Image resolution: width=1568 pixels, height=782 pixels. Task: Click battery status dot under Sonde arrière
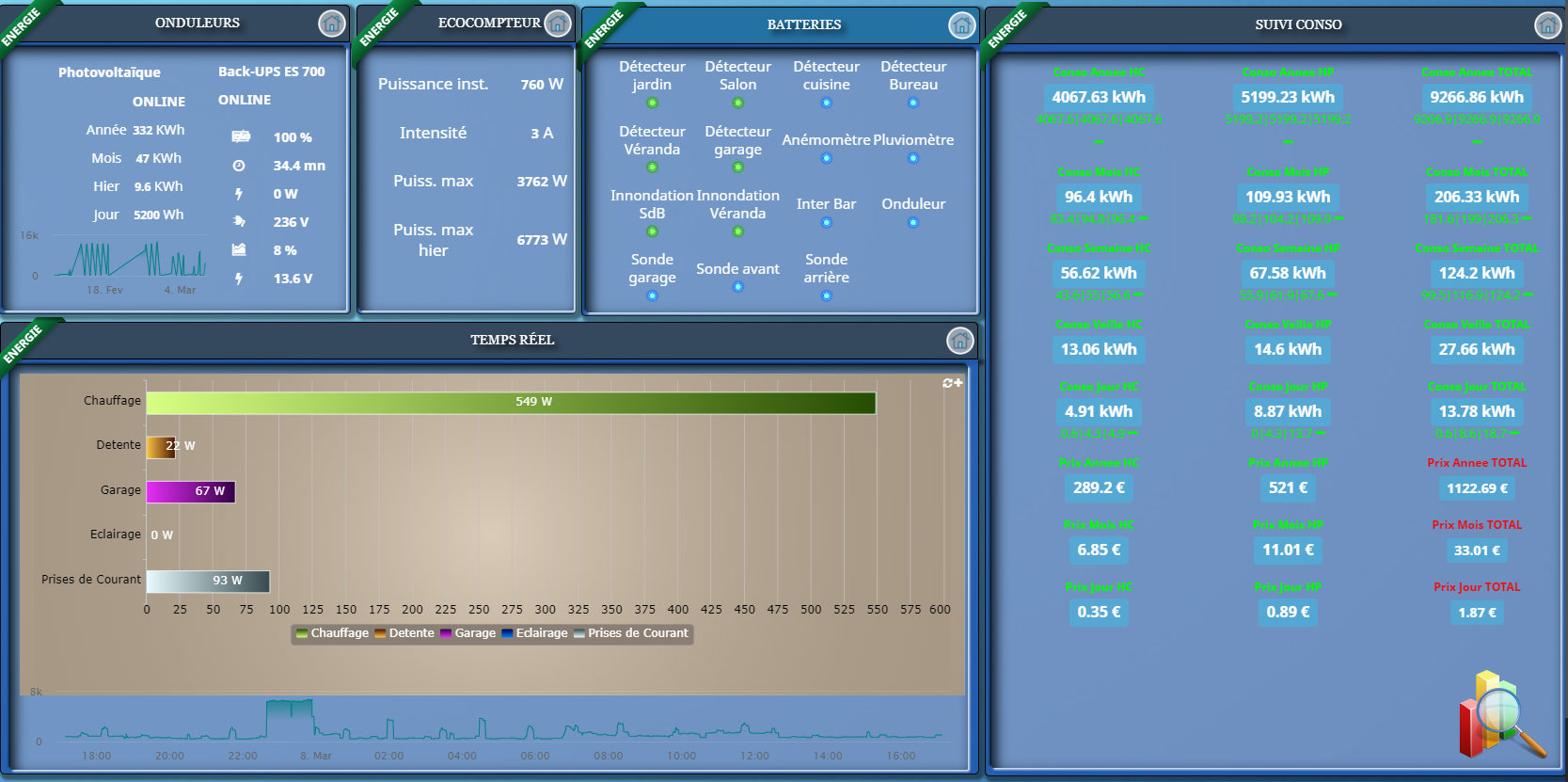pos(826,295)
